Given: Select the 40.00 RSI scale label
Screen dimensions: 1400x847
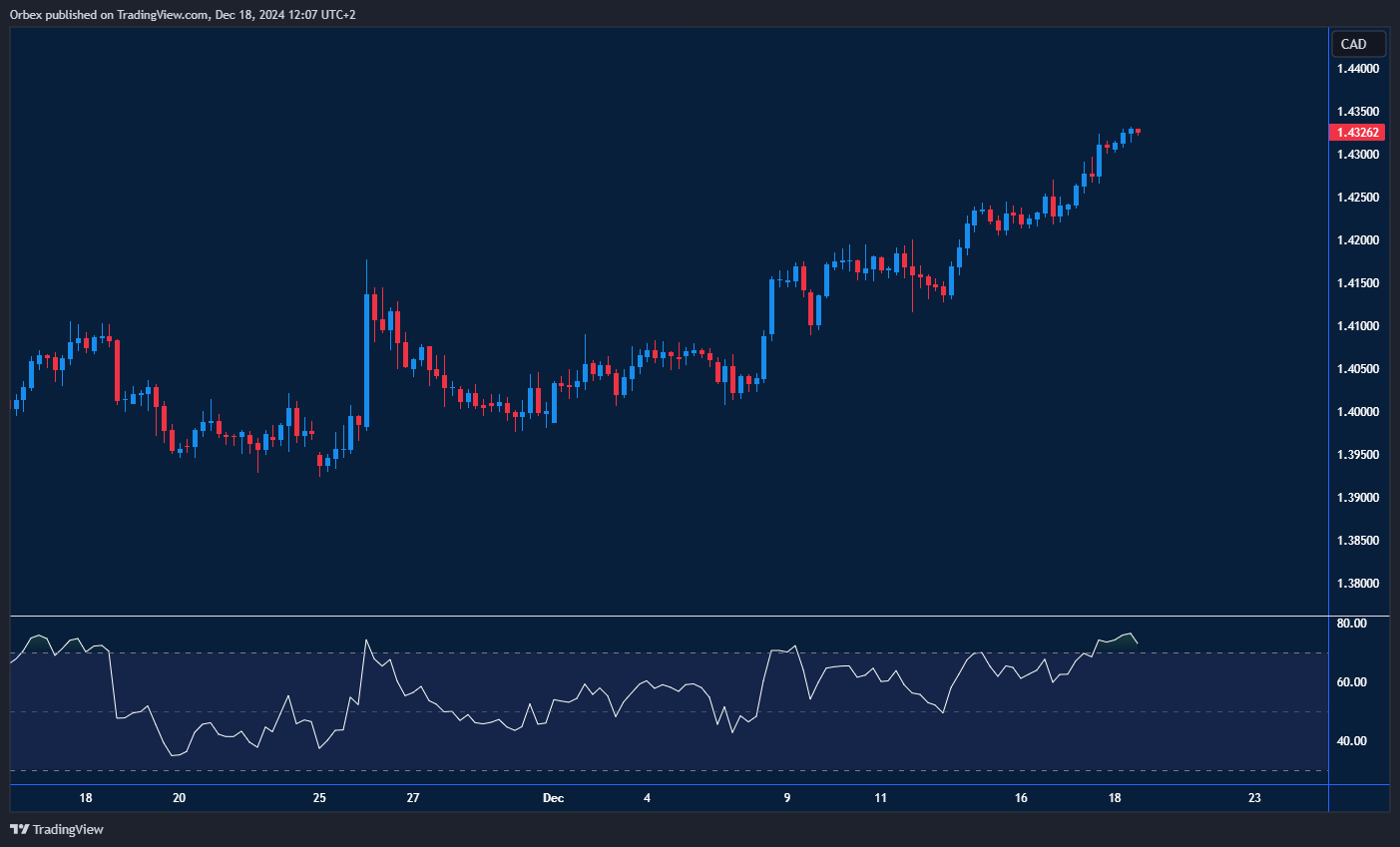Looking at the screenshot, I should pos(1351,741).
